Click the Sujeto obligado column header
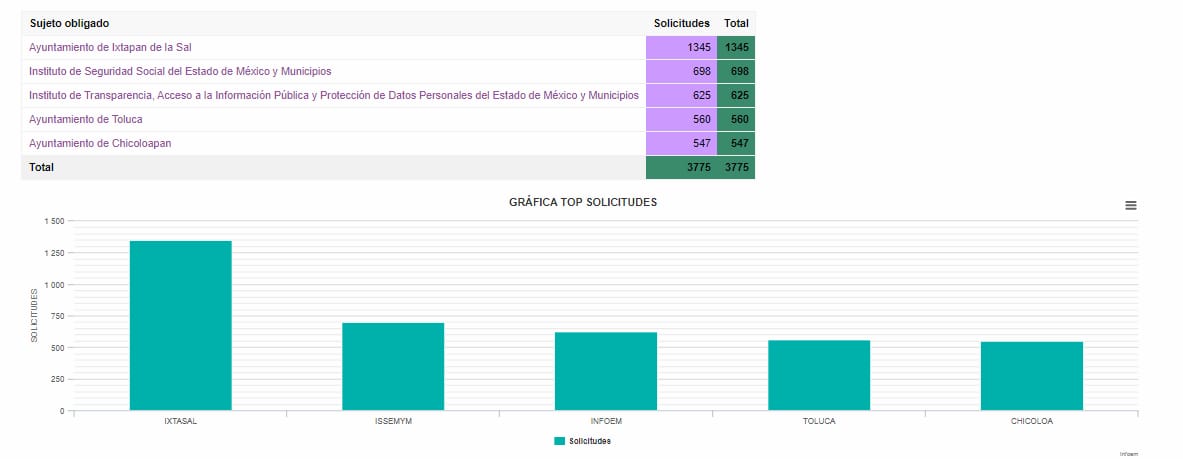Image resolution: width=1183 pixels, height=459 pixels. [x=70, y=23]
